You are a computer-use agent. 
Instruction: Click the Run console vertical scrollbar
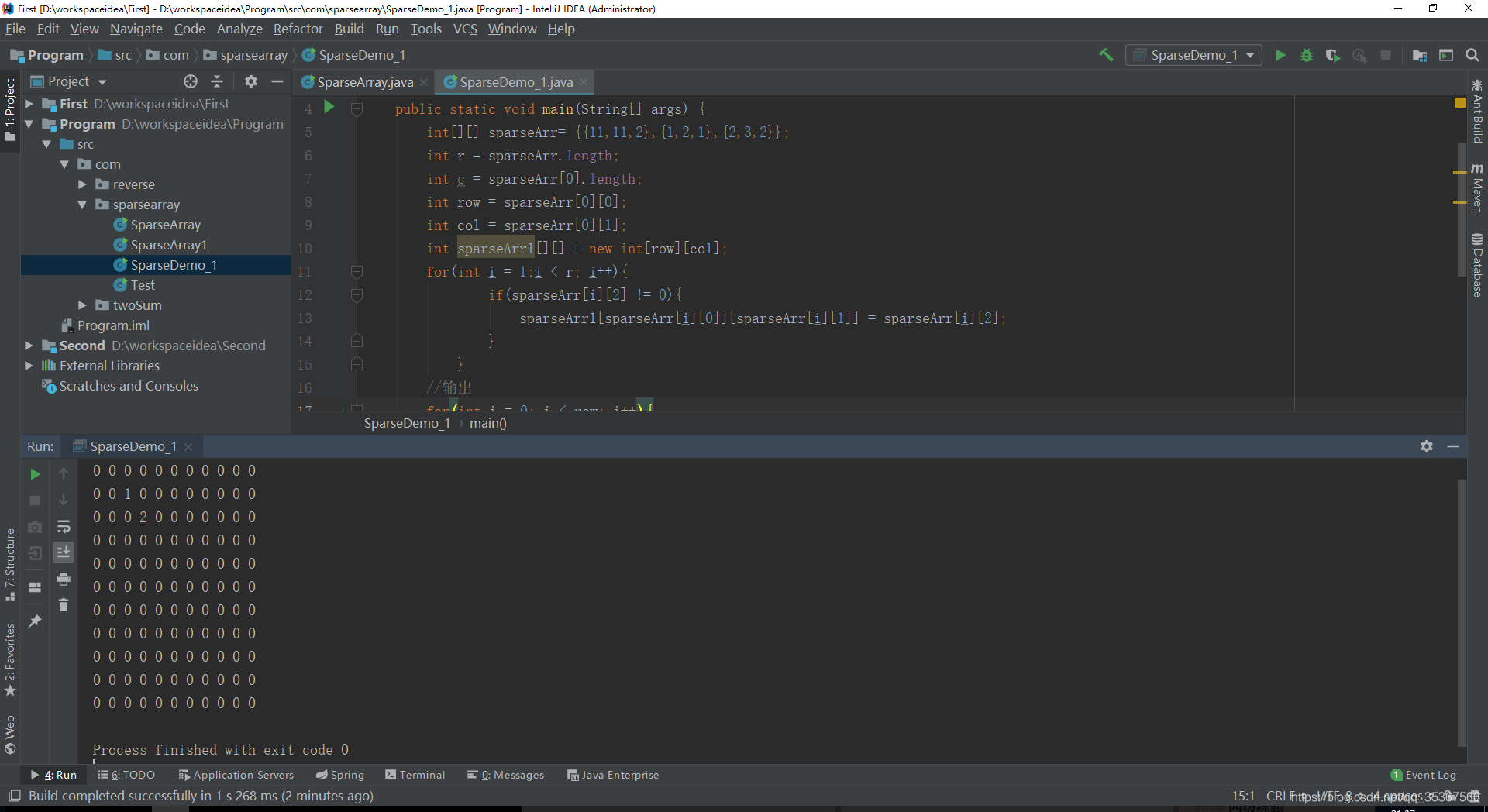(x=1462, y=612)
